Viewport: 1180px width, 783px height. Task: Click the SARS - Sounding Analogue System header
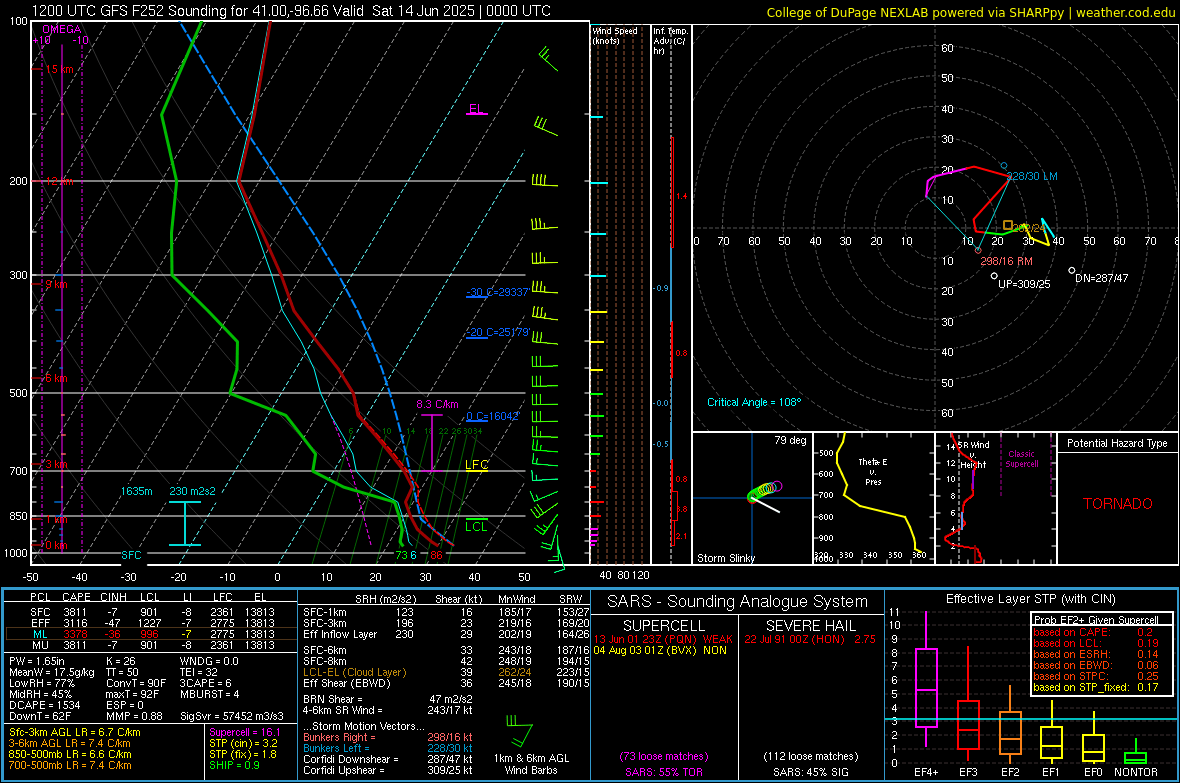[x=737, y=602]
